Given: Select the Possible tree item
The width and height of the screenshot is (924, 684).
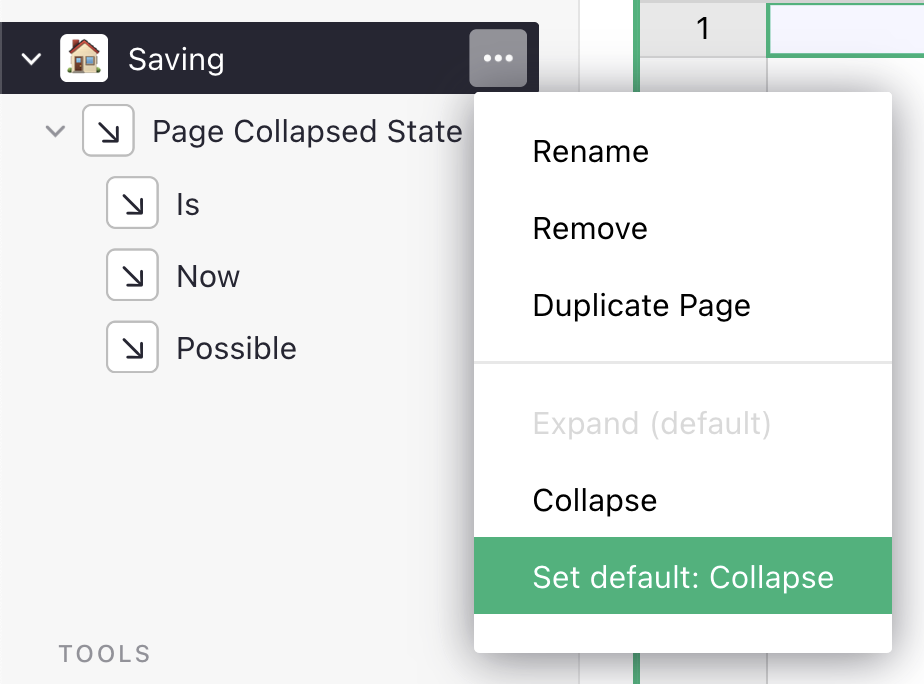Looking at the screenshot, I should coord(236,348).
